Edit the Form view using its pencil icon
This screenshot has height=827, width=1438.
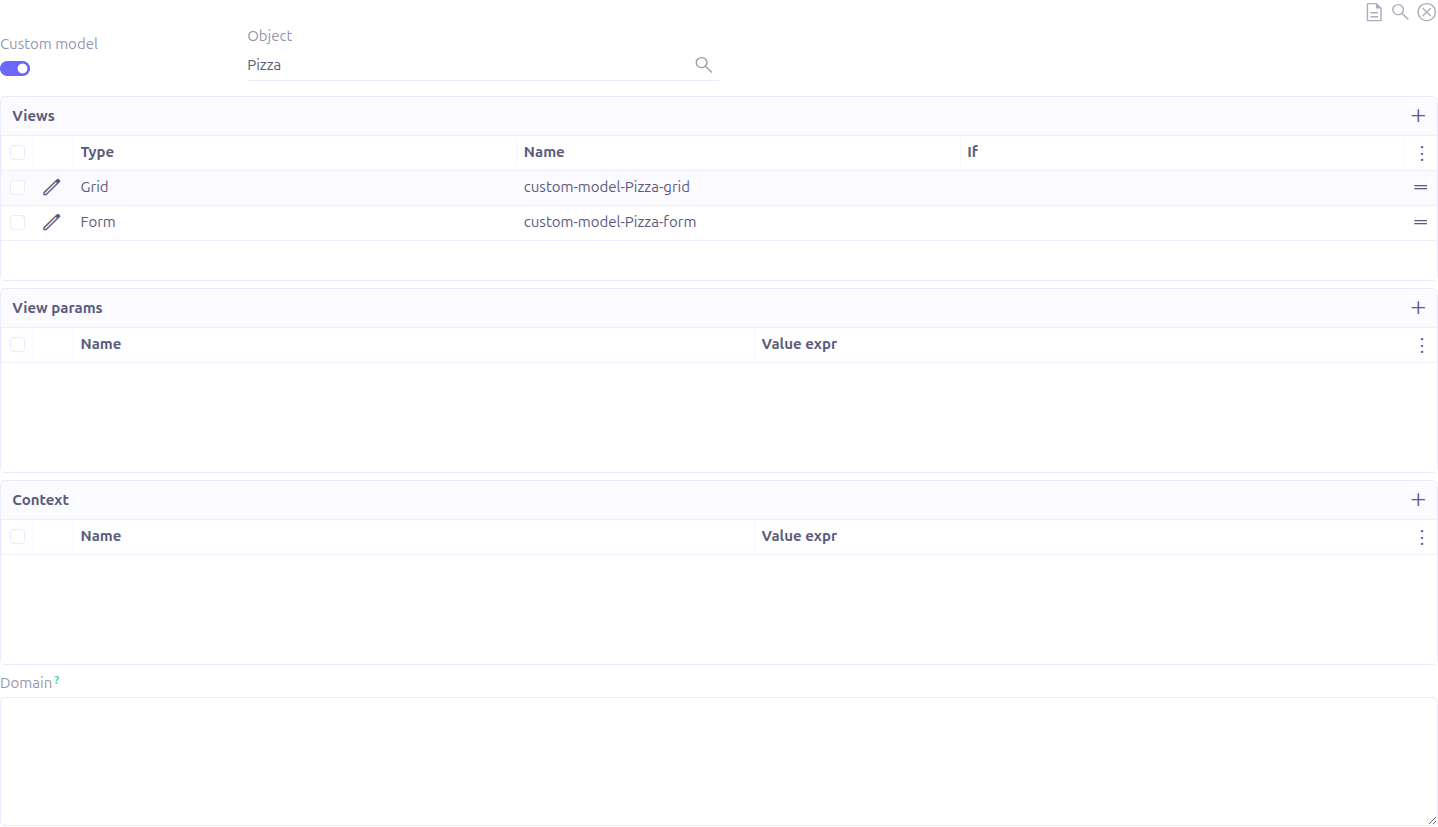click(51, 221)
